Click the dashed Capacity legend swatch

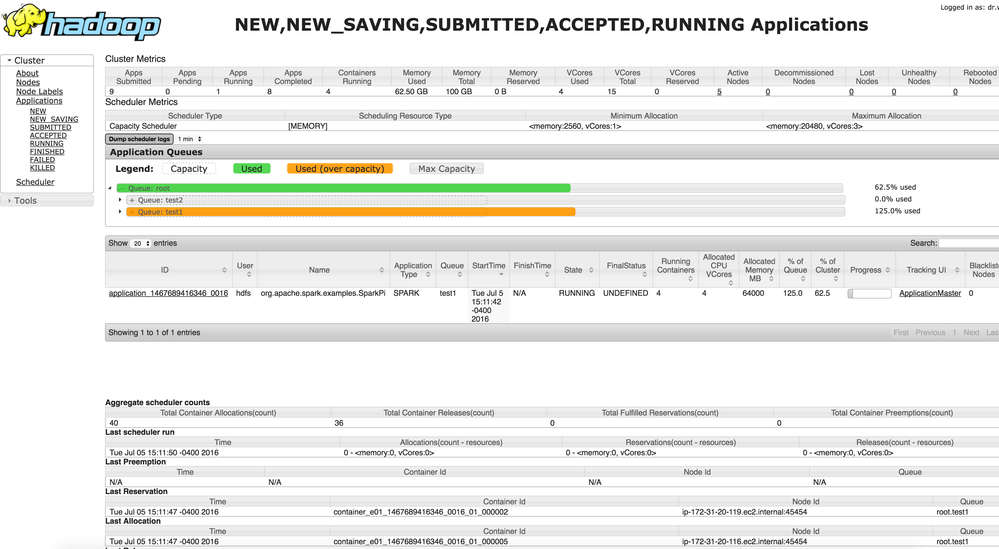pos(189,169)
